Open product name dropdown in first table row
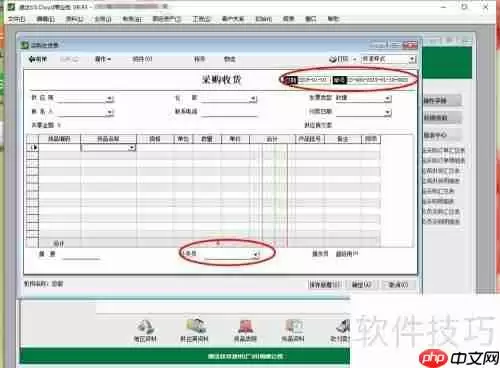Image resolution: width=500 pixels, height=368 pixels. tap(132, 147)
